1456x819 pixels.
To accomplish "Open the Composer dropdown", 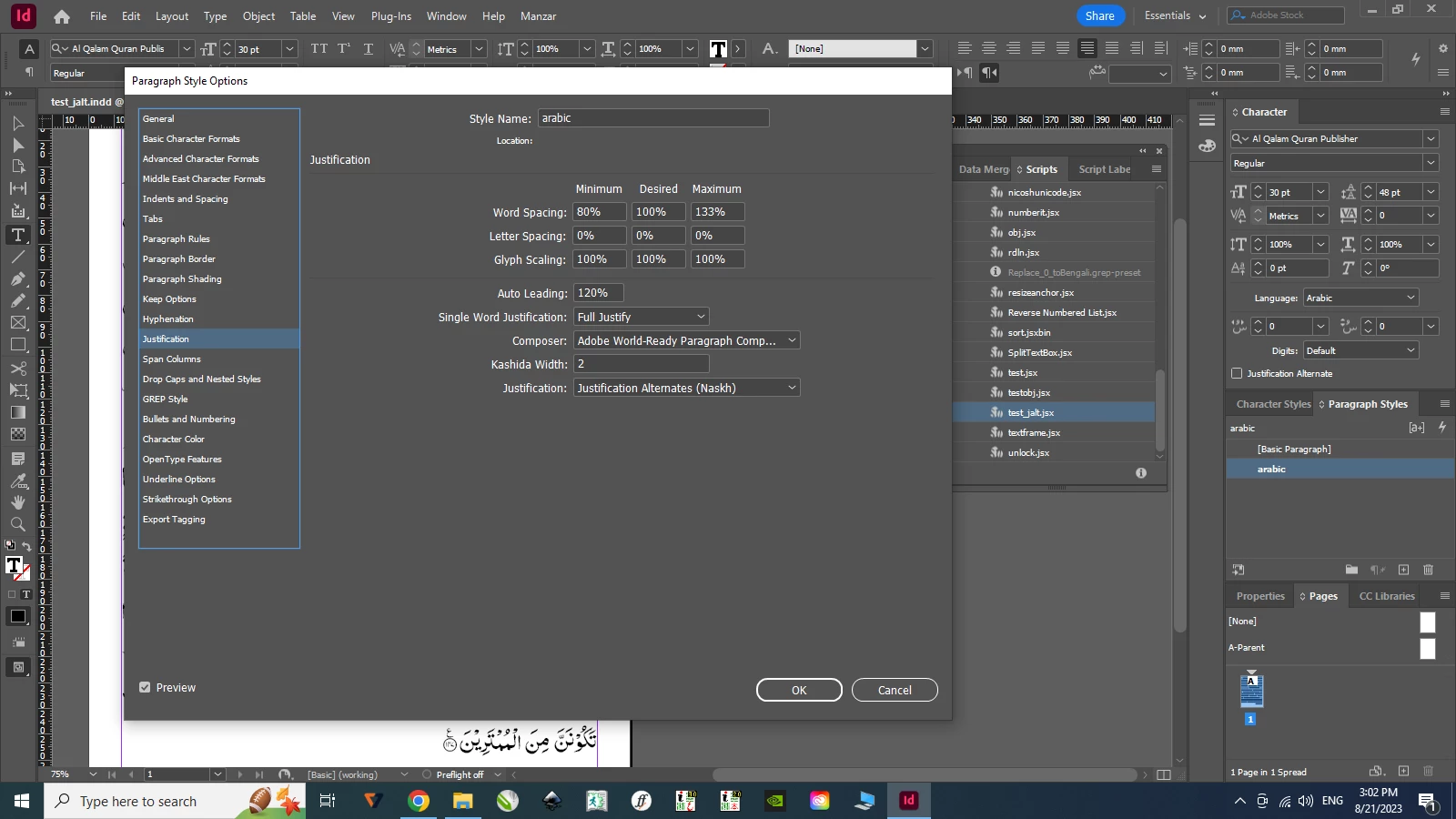I will (687, 340).
